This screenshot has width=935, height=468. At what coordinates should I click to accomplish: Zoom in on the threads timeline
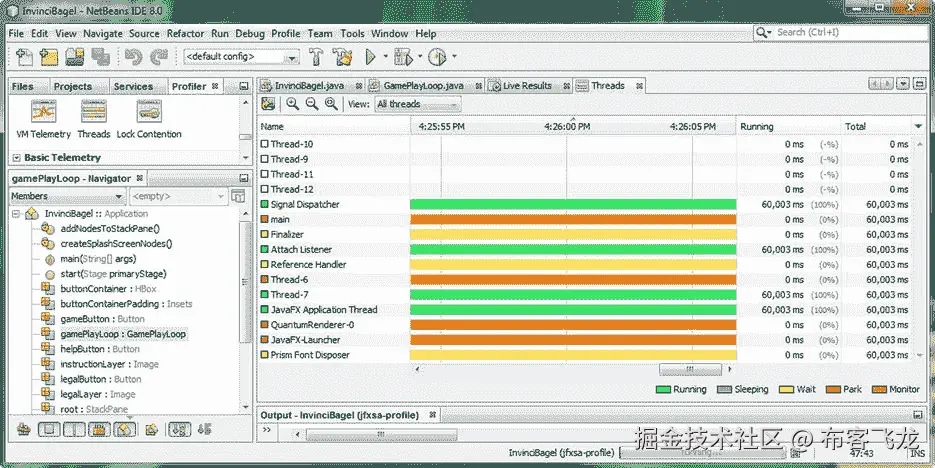click(x=292, y=104)
